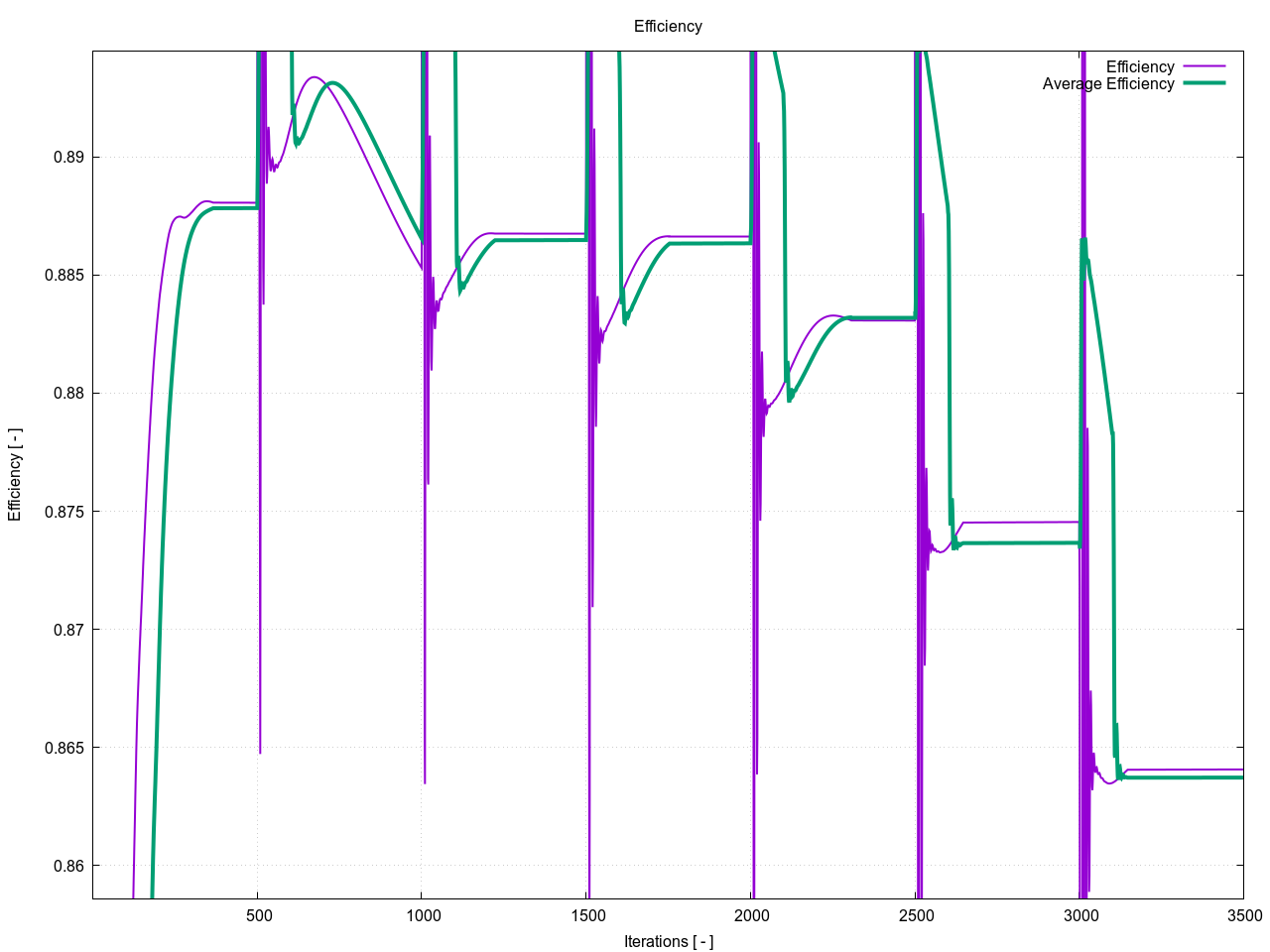Click the 1500 tick on x-axis
This screenshot has height=952, width=1270.
coord(586,915)
